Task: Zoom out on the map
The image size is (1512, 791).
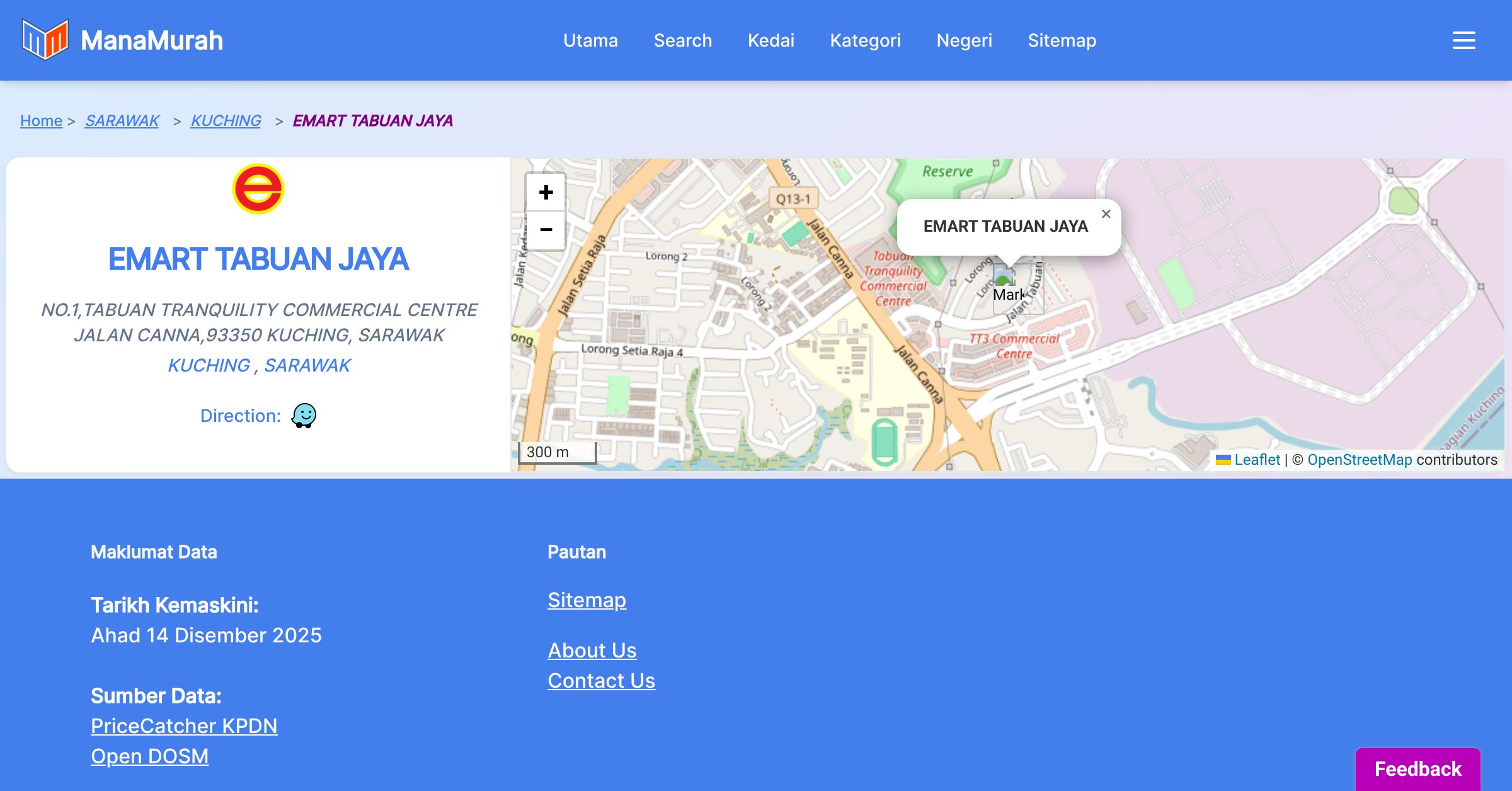Action: tap(546, 230)
